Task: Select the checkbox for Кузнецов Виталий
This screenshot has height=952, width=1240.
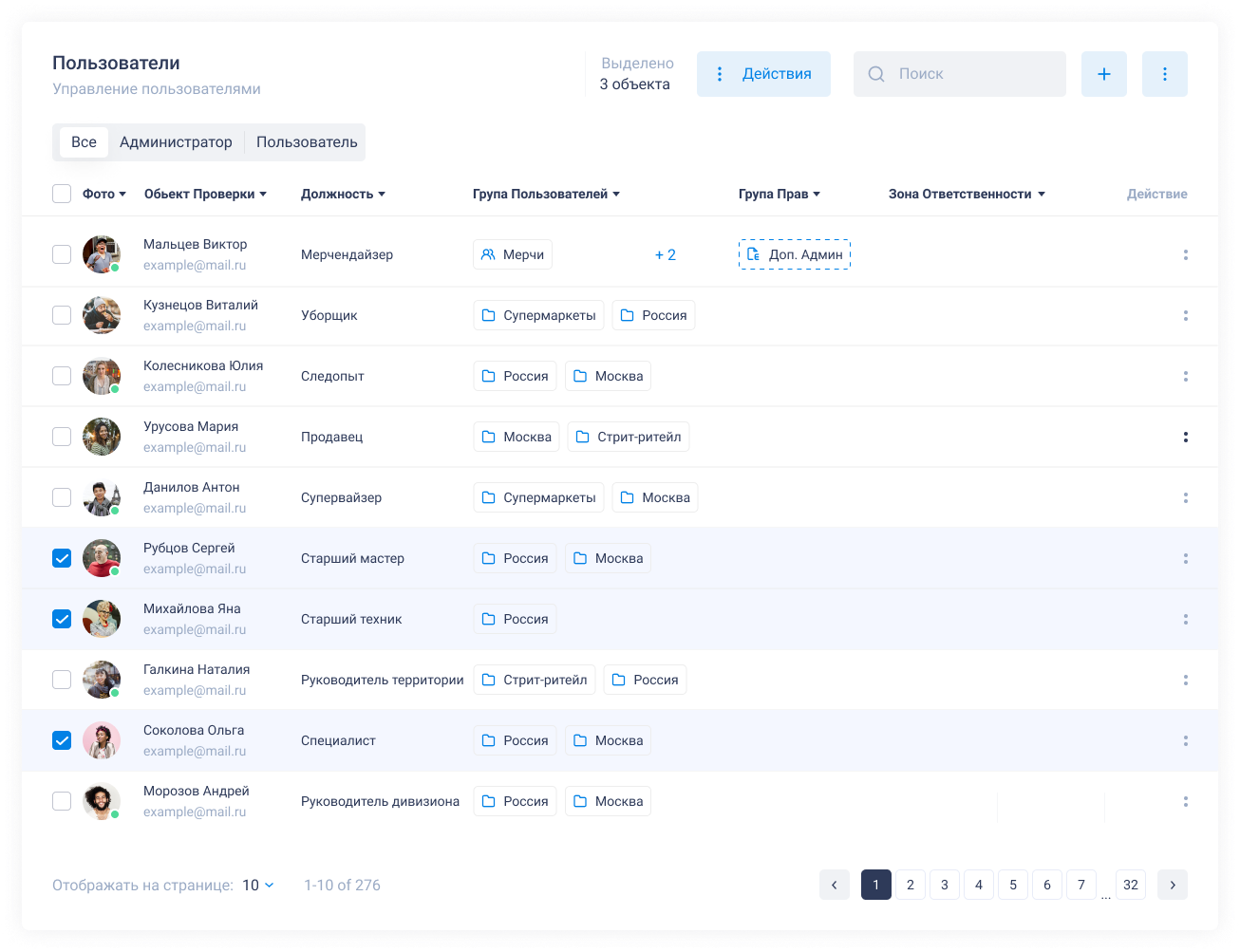Action: [x=62, y=315]
